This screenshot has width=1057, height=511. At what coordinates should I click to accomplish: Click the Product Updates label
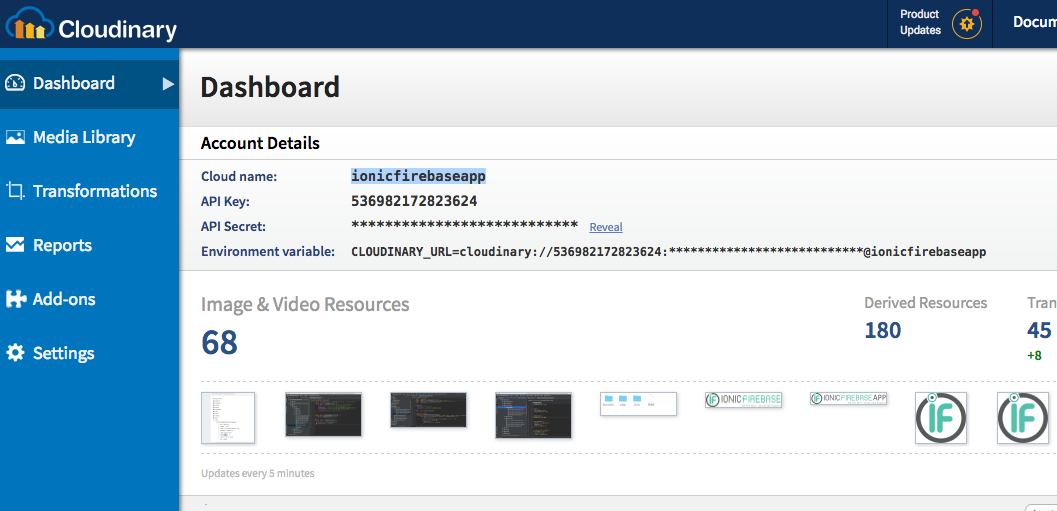point(919,22)
